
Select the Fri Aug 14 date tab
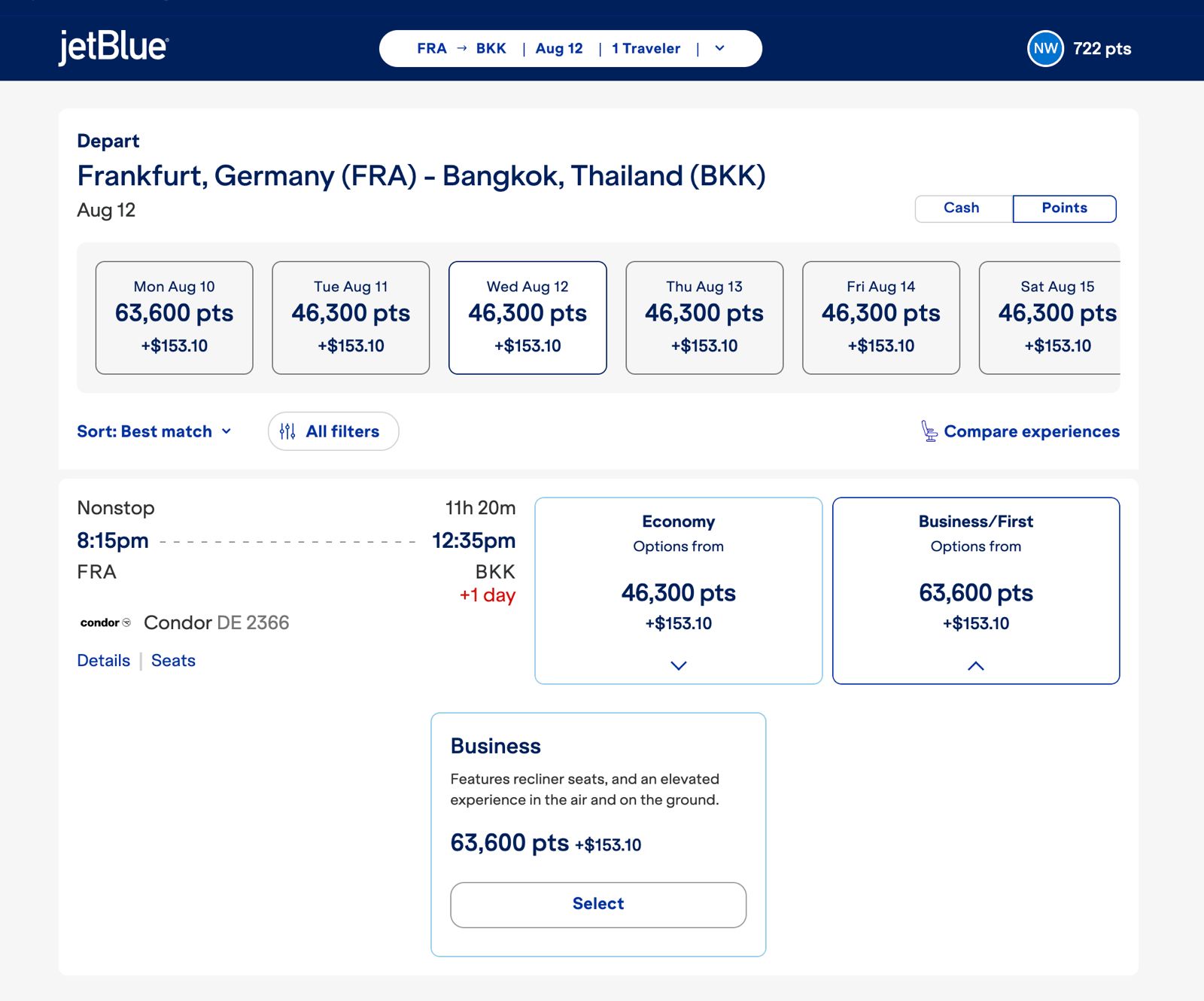(x=881, y=318)
